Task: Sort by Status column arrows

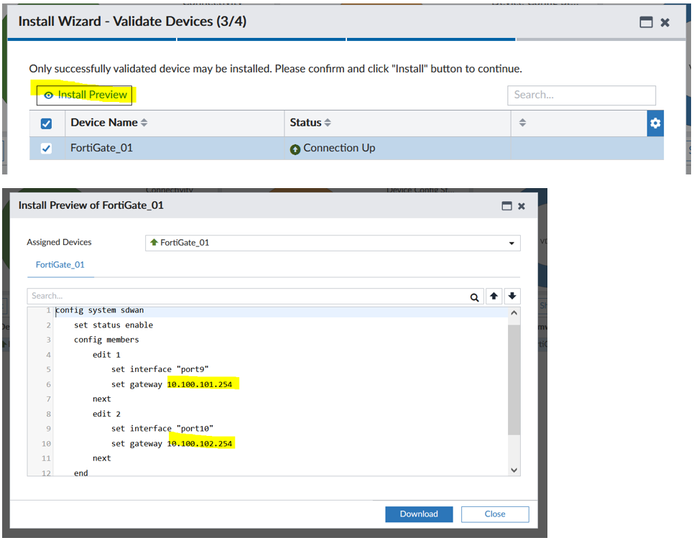Action: pos(328,123)
